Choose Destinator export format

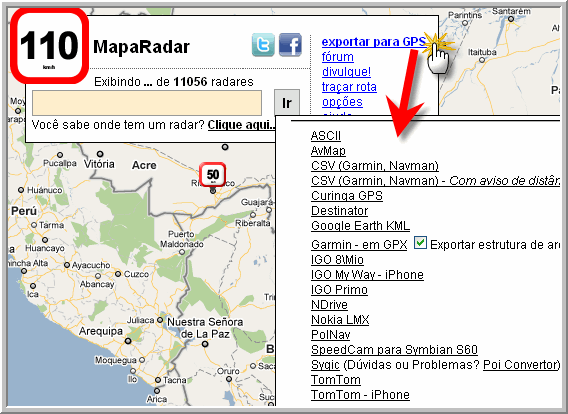coord(339,211)
